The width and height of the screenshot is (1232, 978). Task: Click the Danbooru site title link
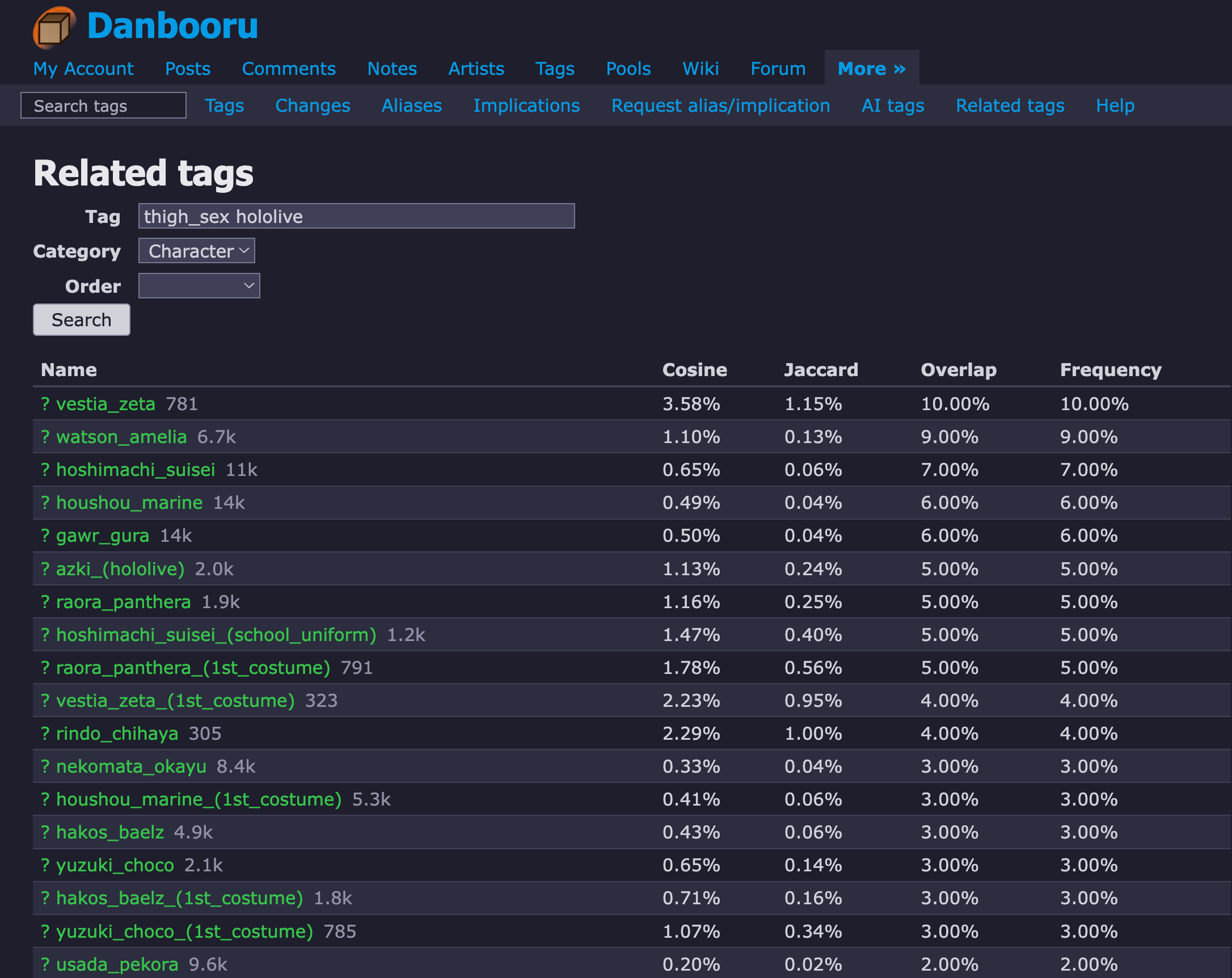coord(172,26)
